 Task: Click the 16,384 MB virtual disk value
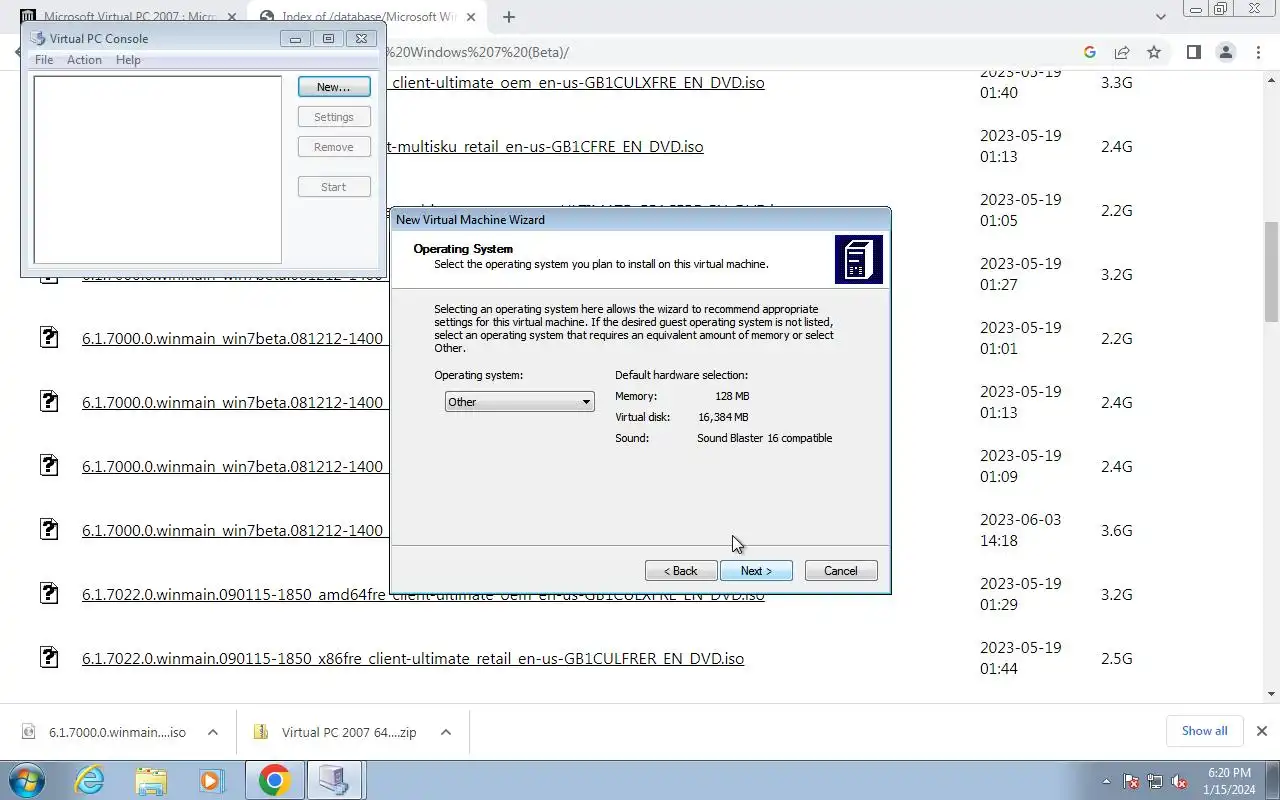tap(723, 417)
